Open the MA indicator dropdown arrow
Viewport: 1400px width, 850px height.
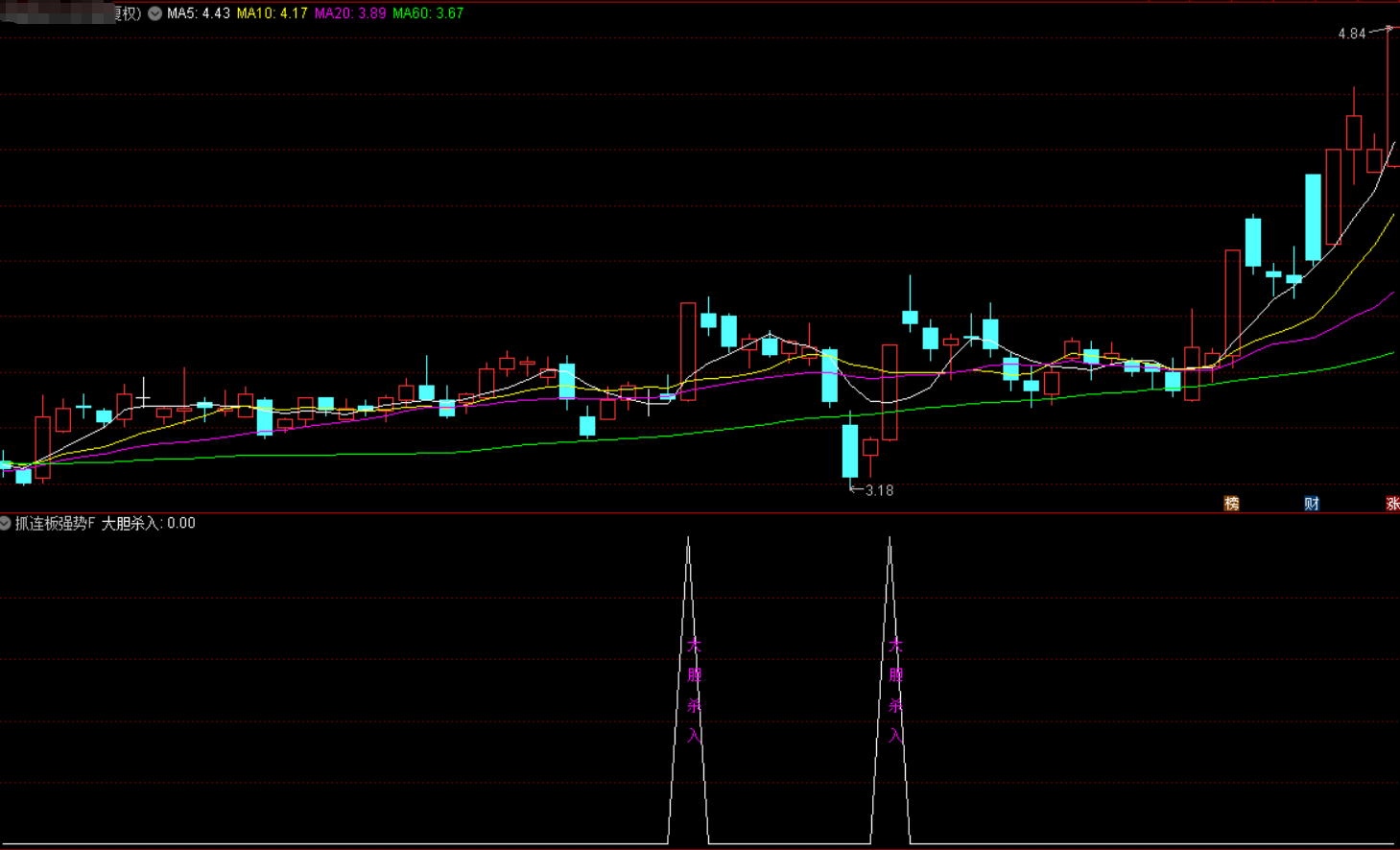(x=154, y=13)
